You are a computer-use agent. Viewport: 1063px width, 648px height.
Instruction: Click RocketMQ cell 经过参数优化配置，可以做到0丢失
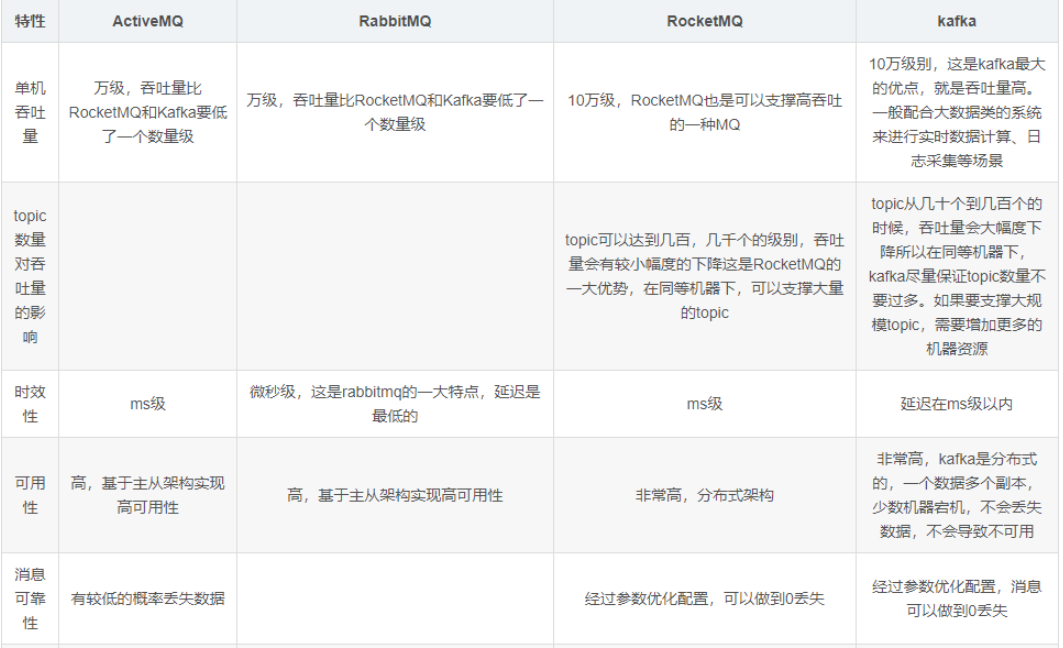click(x=704, y=599)
